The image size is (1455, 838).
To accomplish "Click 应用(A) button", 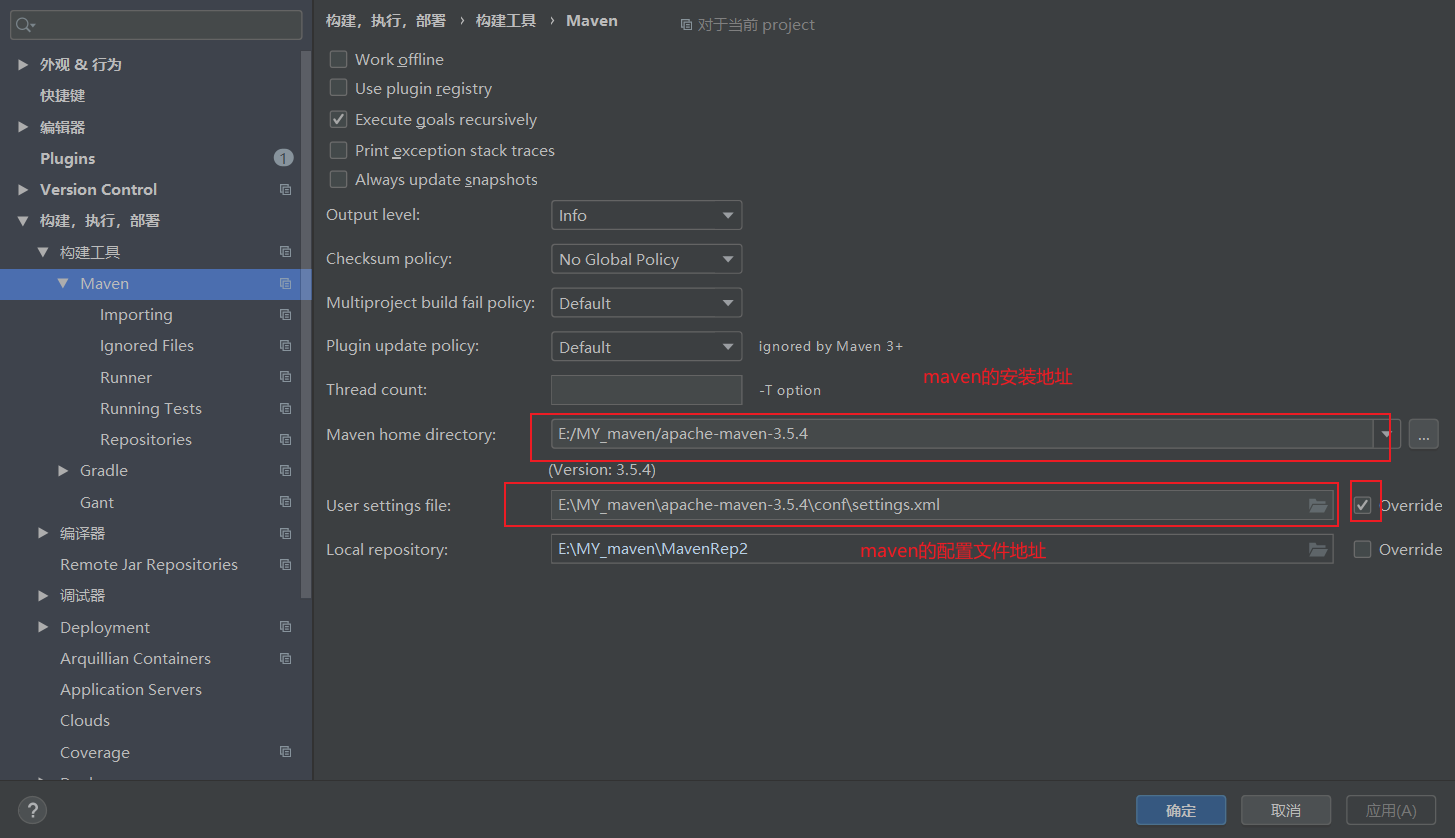I will pyautogui.click(x=1391, y=810).
